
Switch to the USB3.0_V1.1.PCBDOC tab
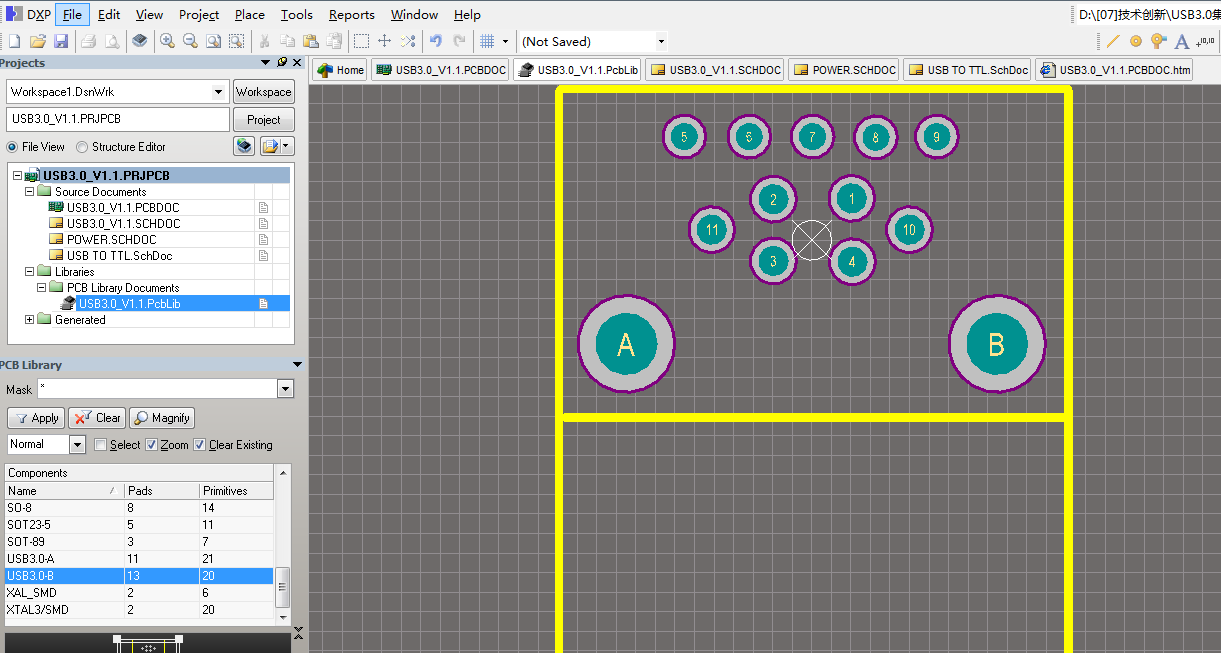(441, 70)
